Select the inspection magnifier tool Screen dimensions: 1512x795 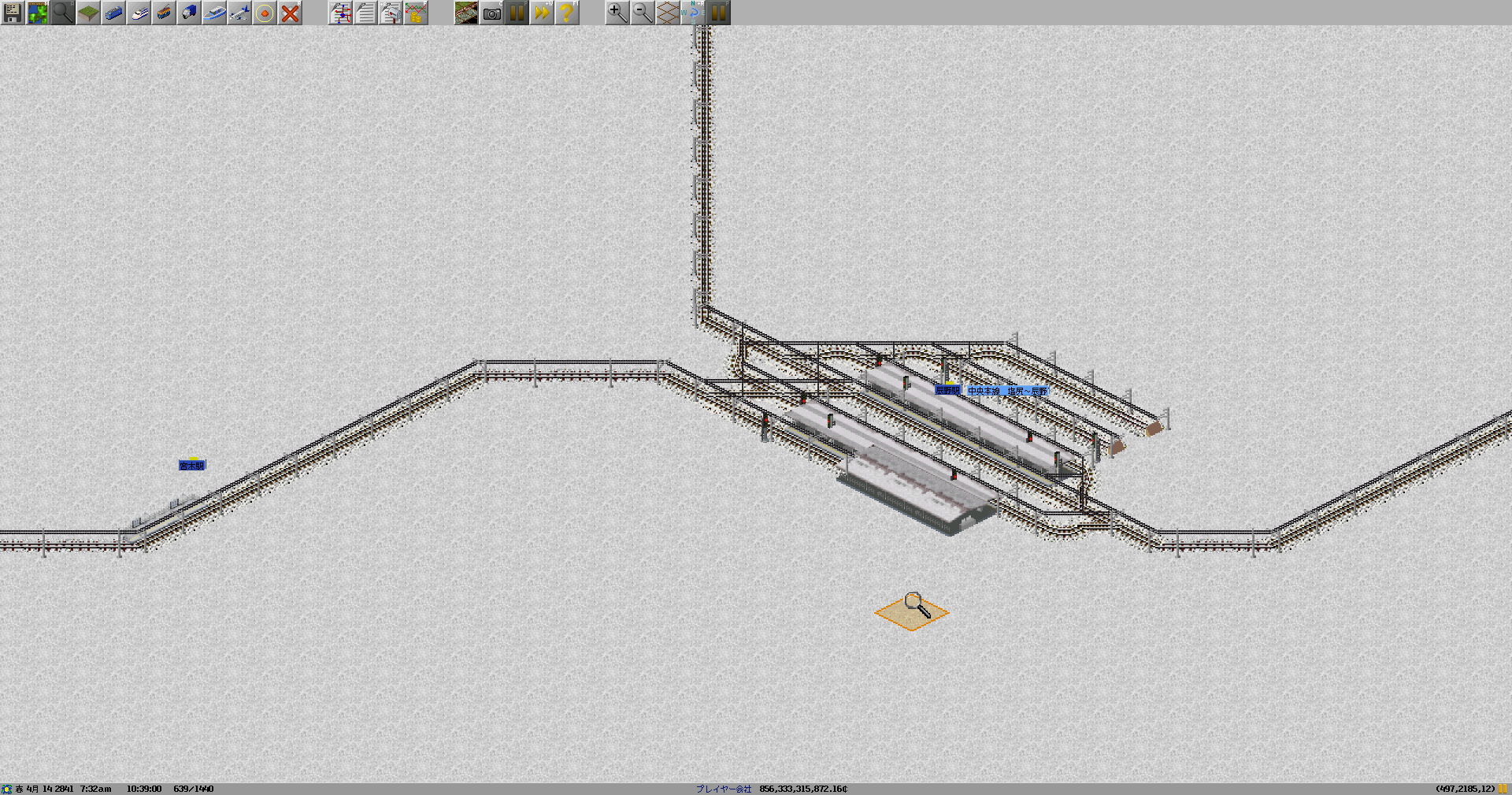(x=63, y=13)
